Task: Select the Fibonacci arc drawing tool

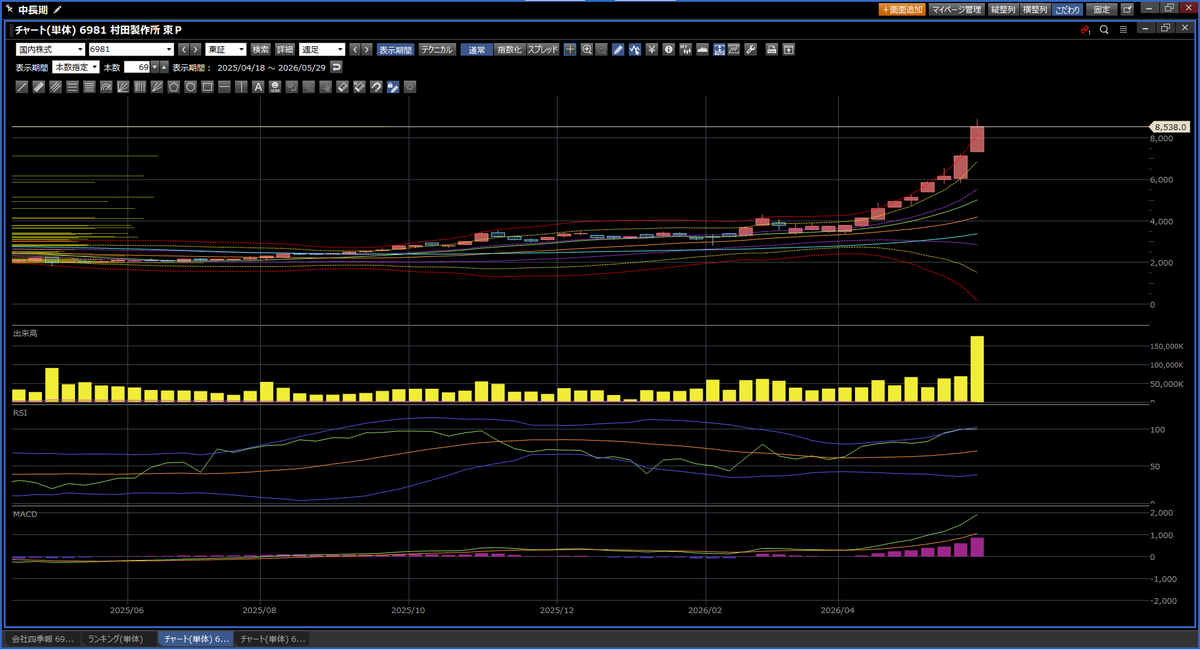Action: point(106,87)
